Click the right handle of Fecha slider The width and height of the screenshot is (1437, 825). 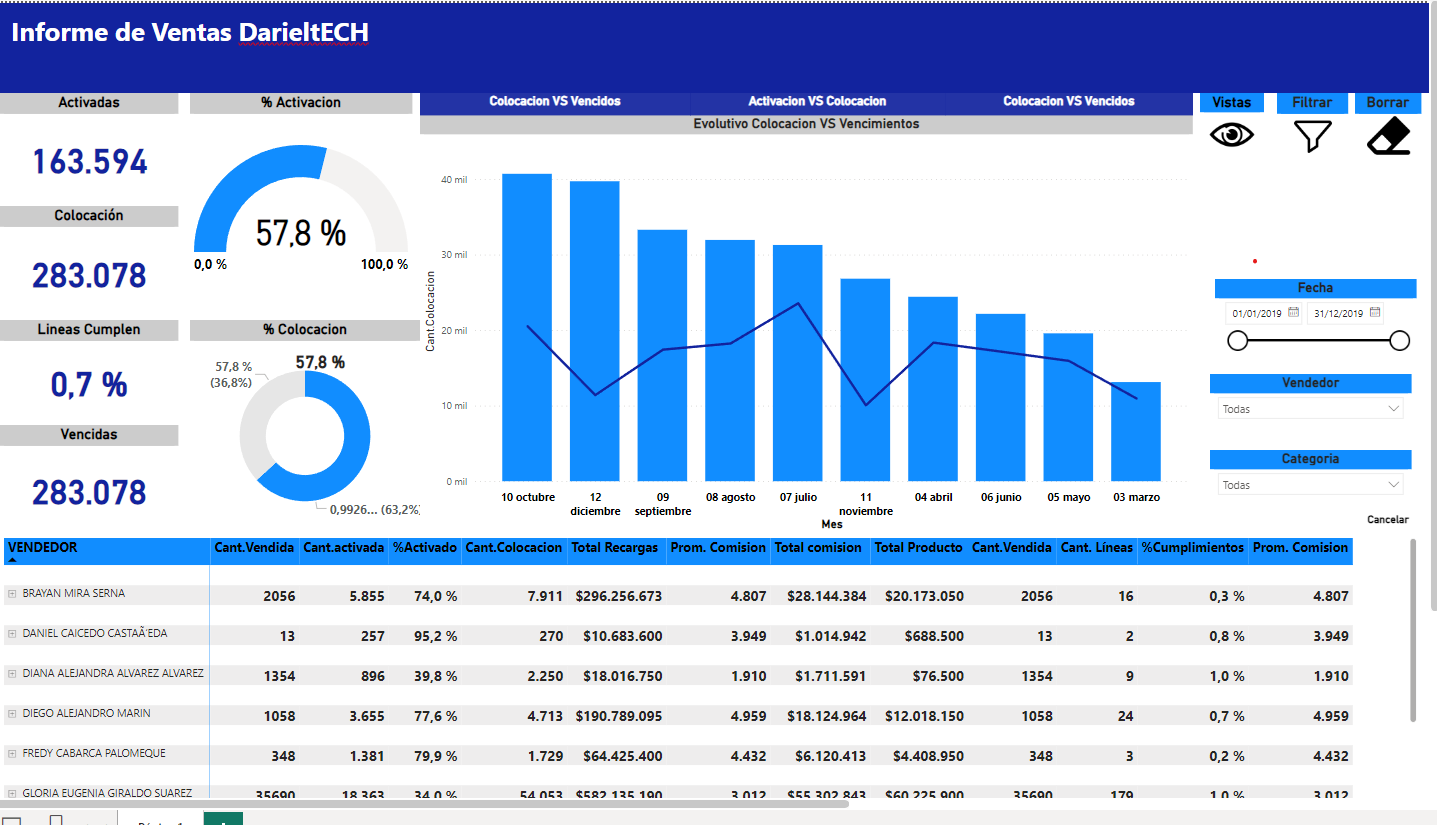[x=1400, y=341]
